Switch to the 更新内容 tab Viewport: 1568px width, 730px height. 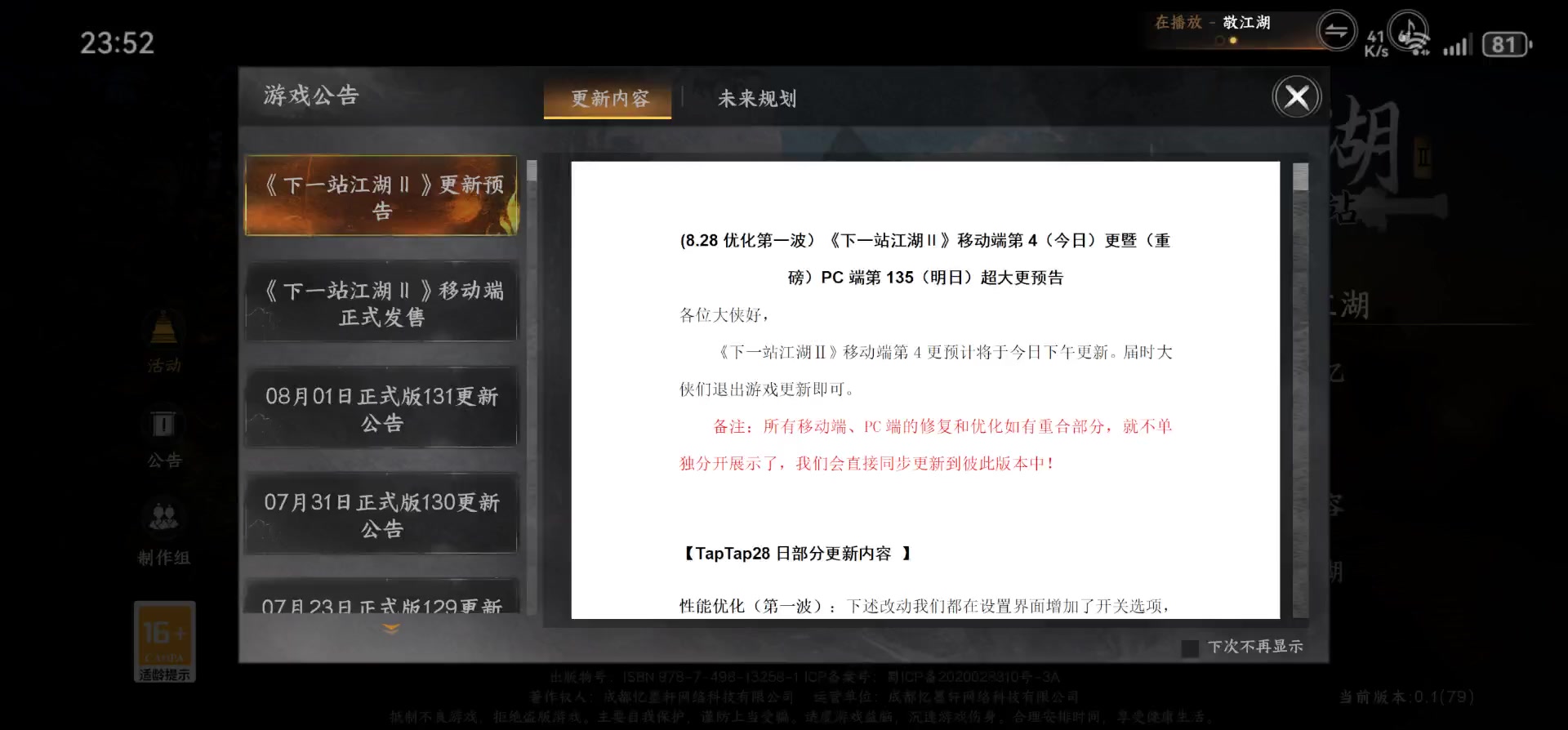[x=608, y=99]
